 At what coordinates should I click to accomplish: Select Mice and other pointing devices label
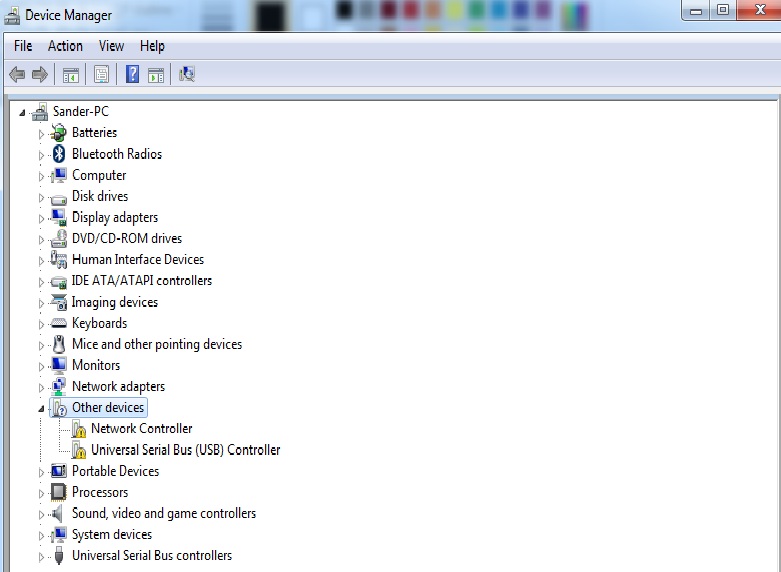157,344
